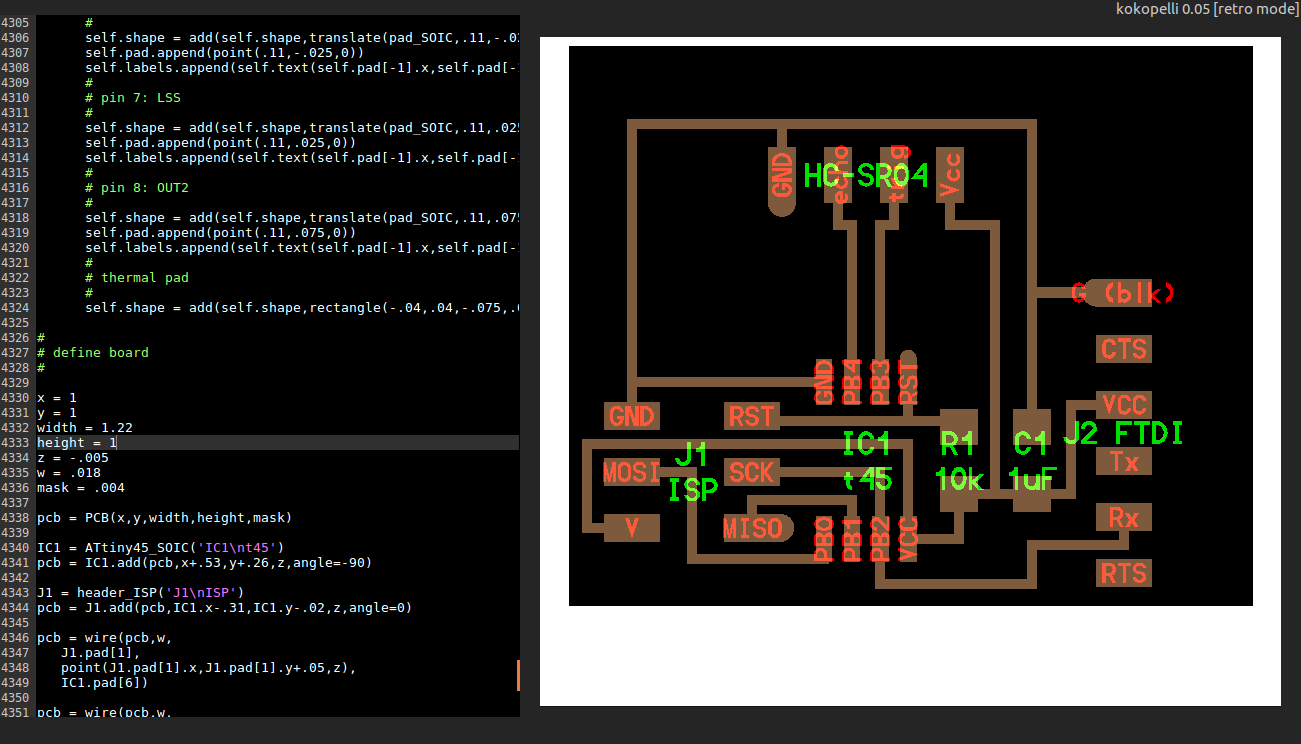Screen dimensions: 1301x744
Task: Place cursor on 'width = 1.22' line
Action: pos(85,427)
